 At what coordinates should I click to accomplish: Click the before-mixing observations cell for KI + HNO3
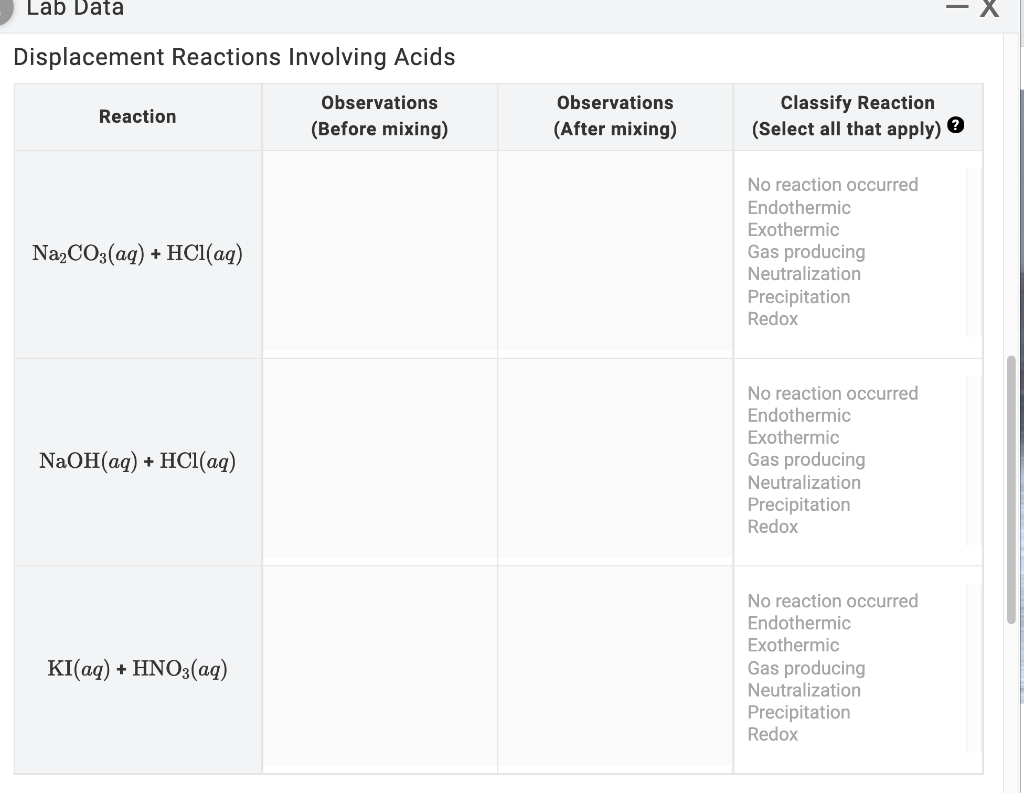(379, 668)
